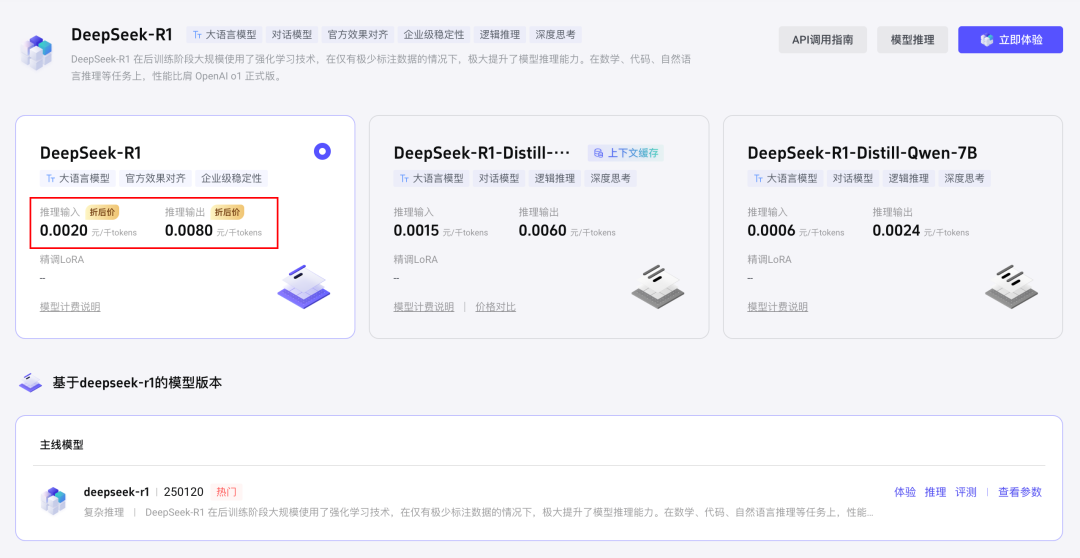1080x558 pixels.
Task: Click 深度思考 tag in Distill-Qwen-7B card
Action: [964, 178]
